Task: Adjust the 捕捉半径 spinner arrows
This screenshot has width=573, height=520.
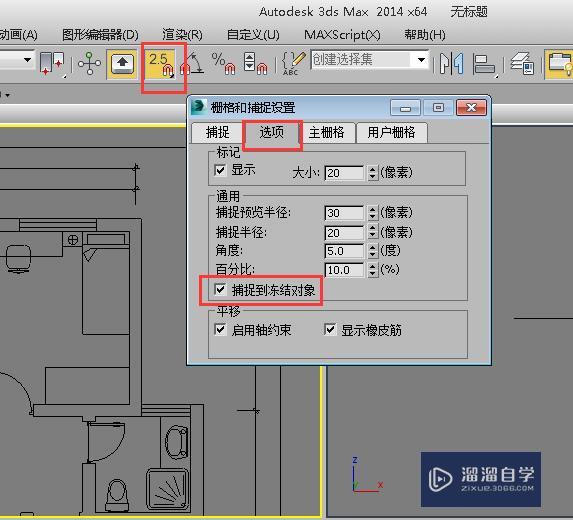Action: pyautogui.click(x=372, y=232)
